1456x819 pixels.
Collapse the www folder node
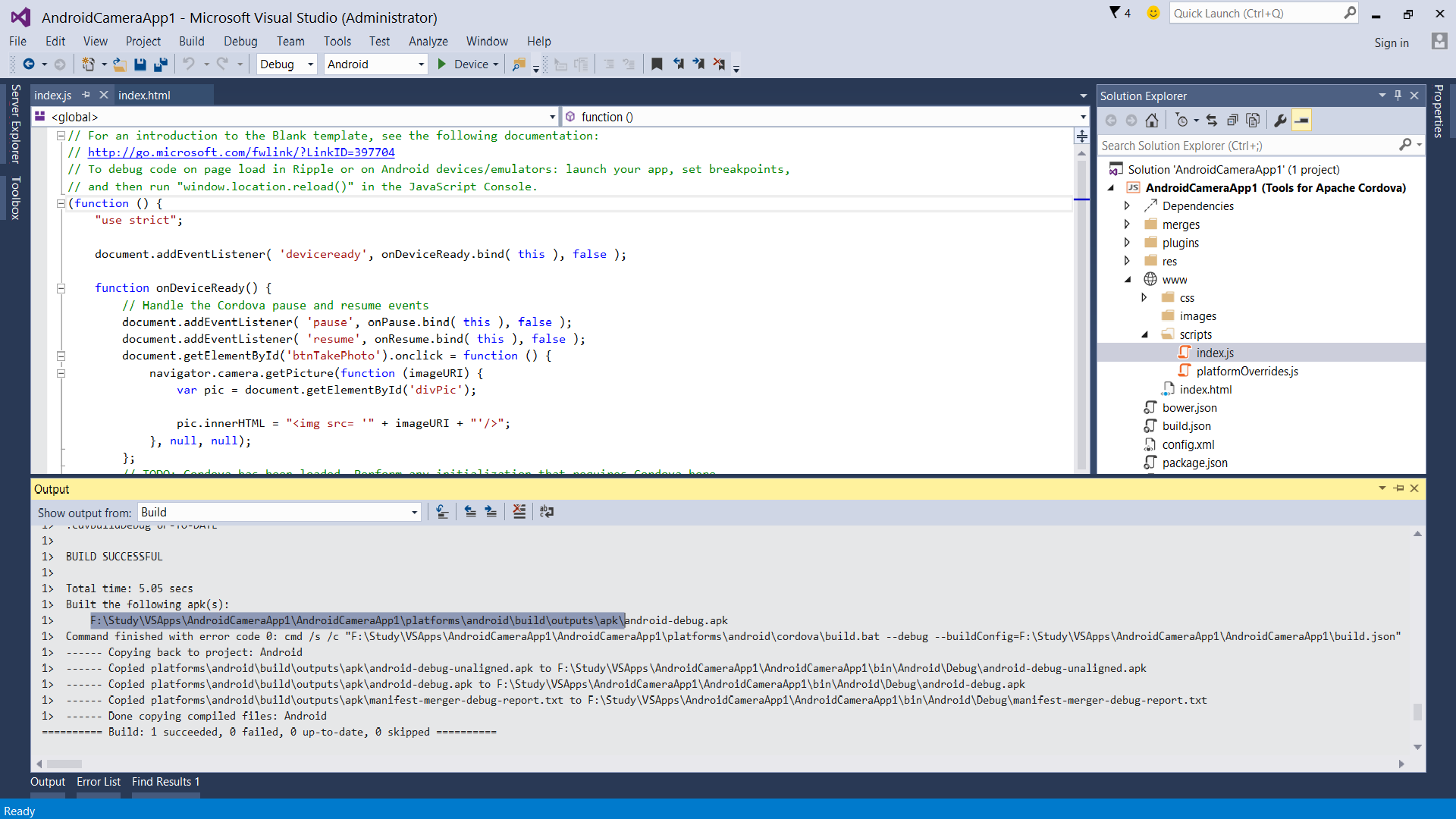point(1128,279)
